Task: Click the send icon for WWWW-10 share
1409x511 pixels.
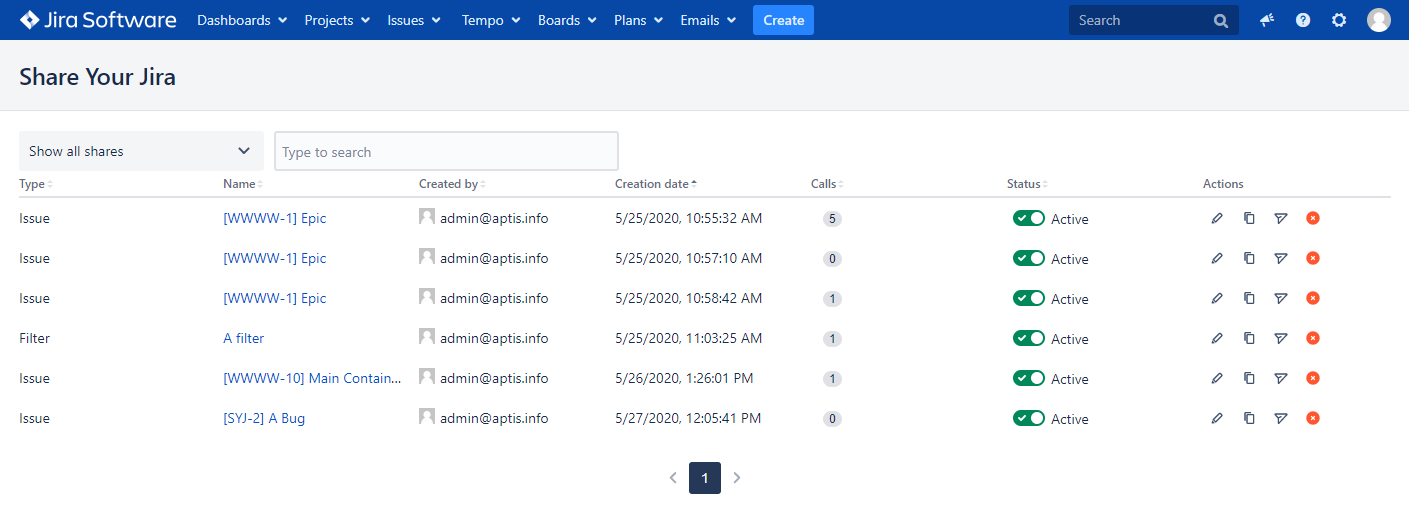Action: click(x=1281, y=378)
